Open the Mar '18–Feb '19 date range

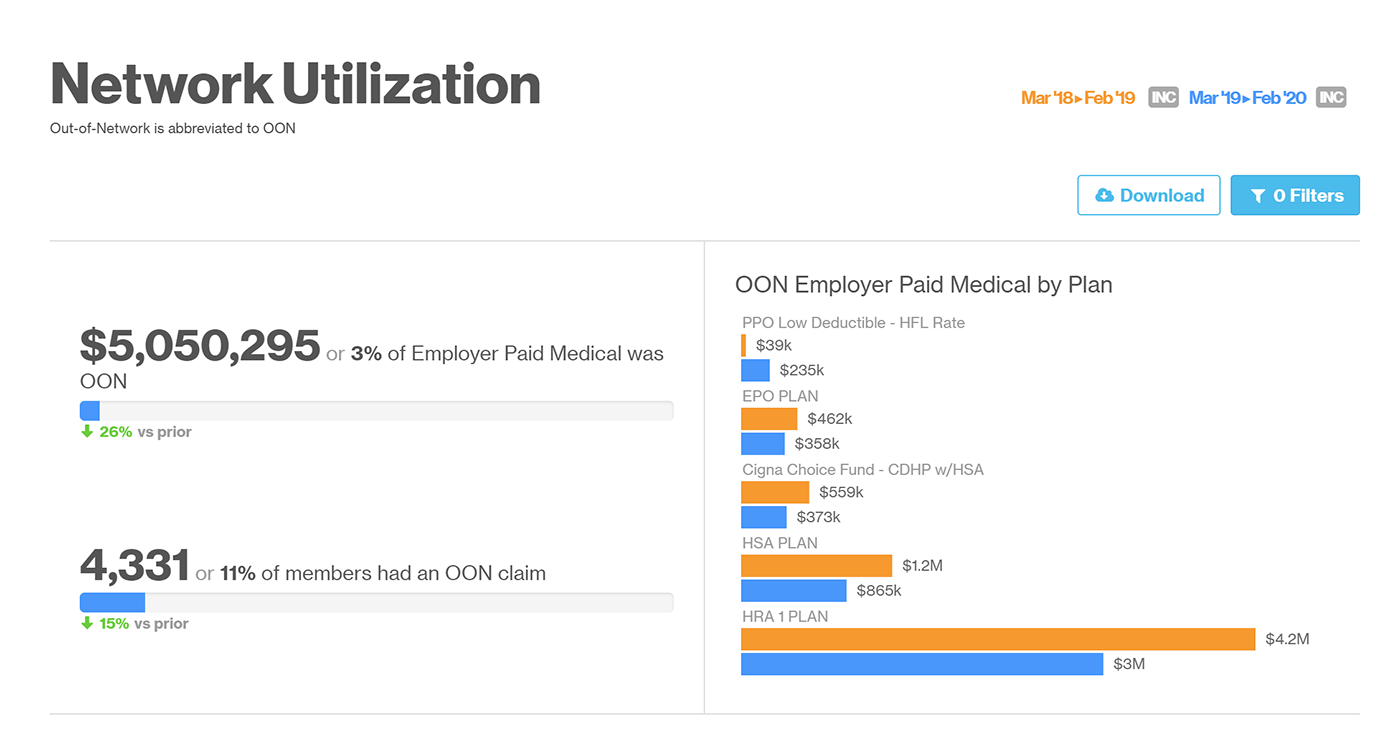click(1078, 98)
